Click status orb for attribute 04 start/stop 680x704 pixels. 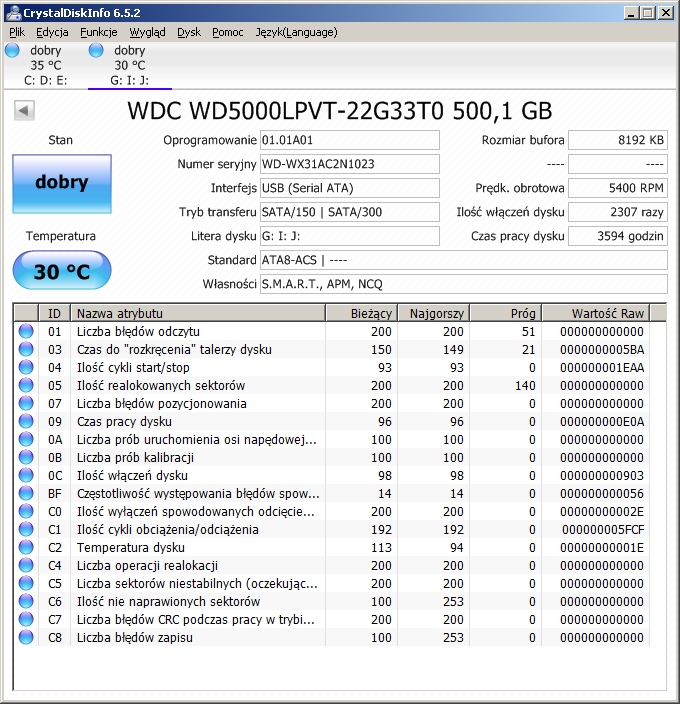click(26, 367)
